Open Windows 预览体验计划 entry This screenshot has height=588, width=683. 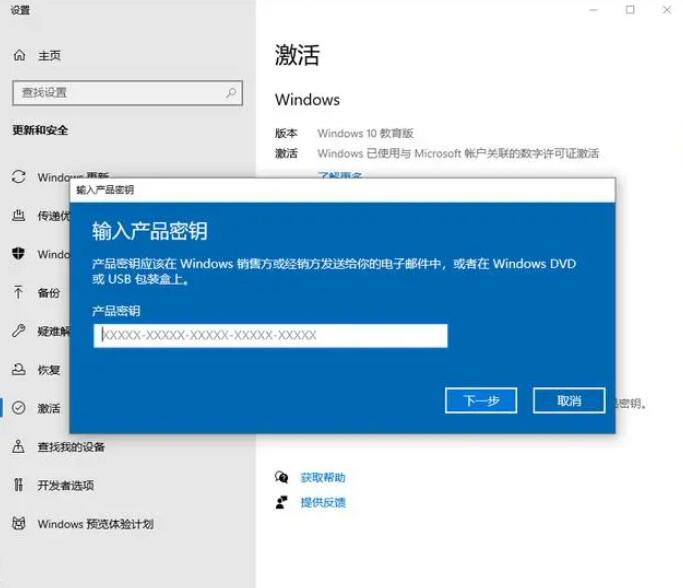pos(95,524)
